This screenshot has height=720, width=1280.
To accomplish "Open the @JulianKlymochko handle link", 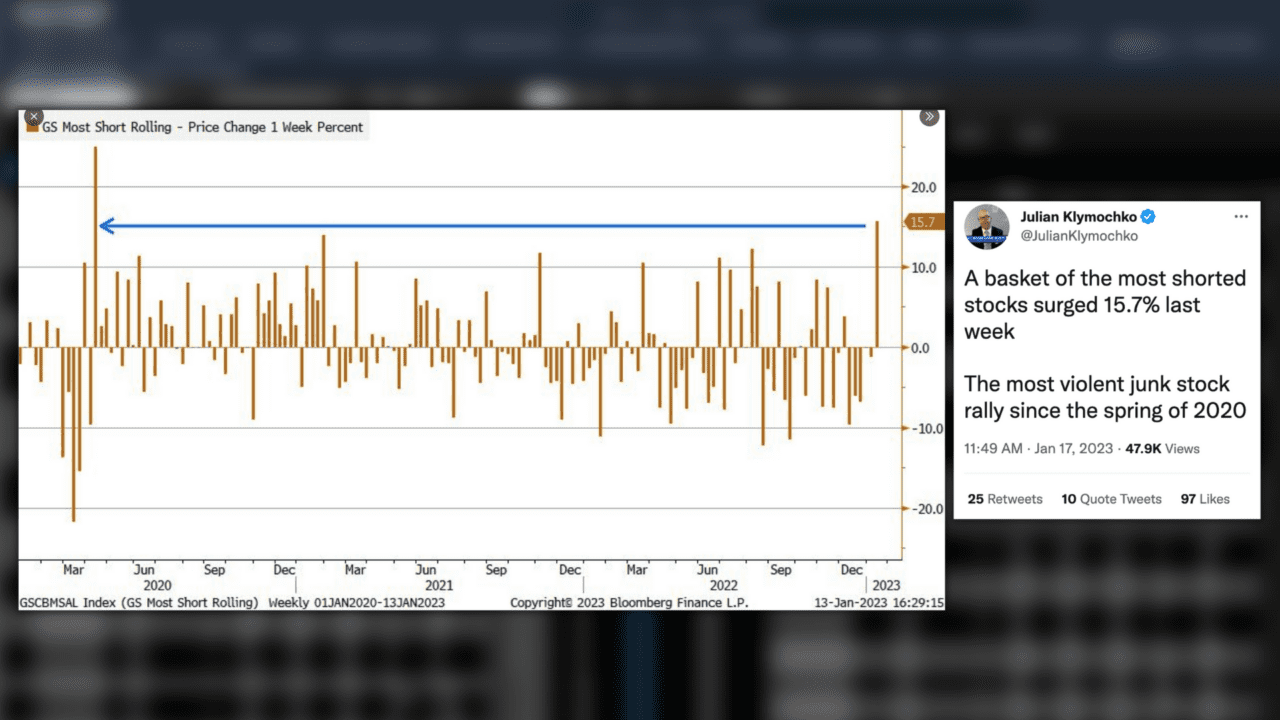I will point(1078,236).
